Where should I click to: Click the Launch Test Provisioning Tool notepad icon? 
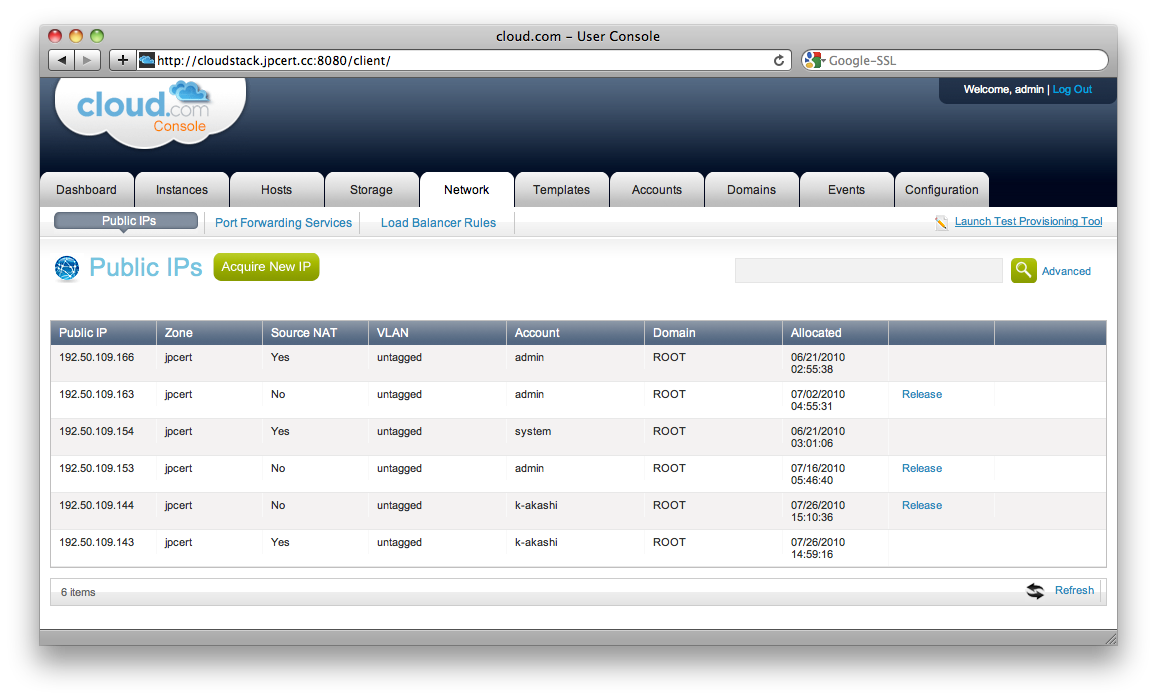941,222
